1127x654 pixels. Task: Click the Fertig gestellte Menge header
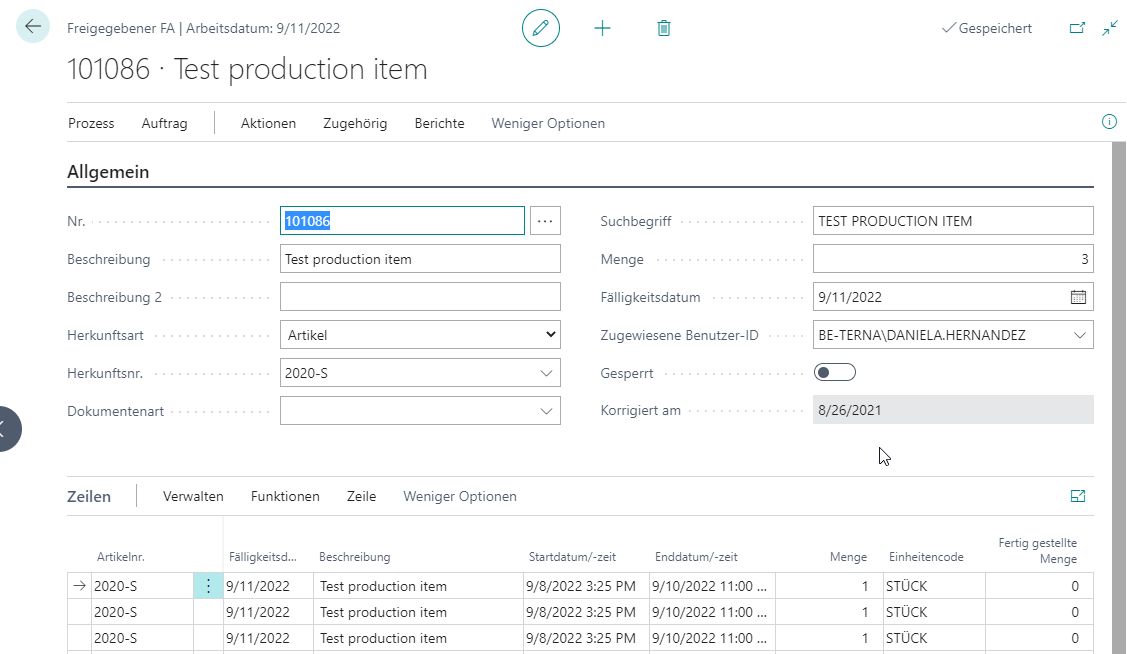(1037, 551)
